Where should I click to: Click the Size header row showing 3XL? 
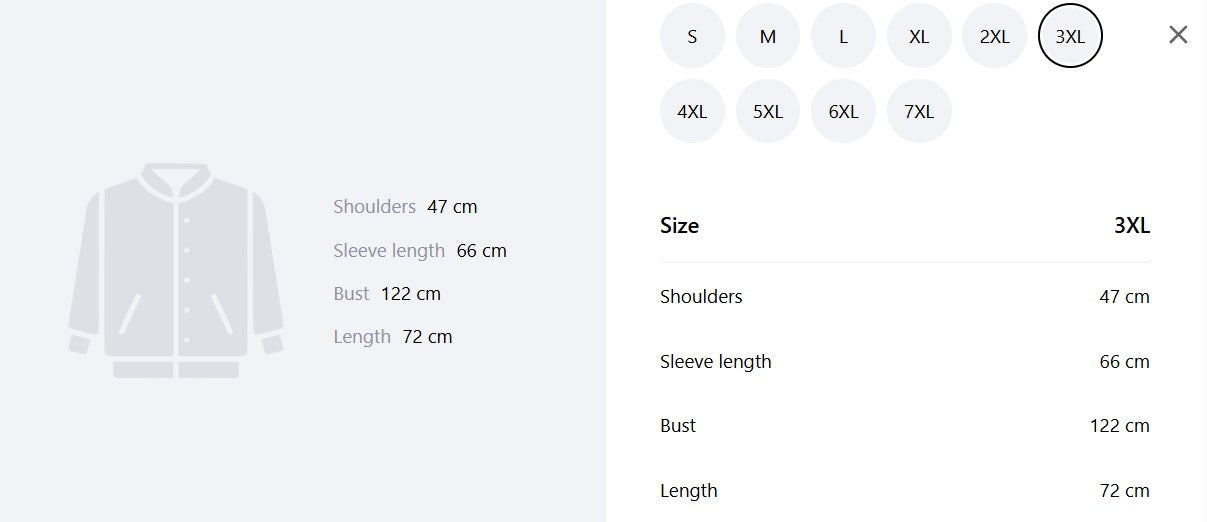pos(905,226)
